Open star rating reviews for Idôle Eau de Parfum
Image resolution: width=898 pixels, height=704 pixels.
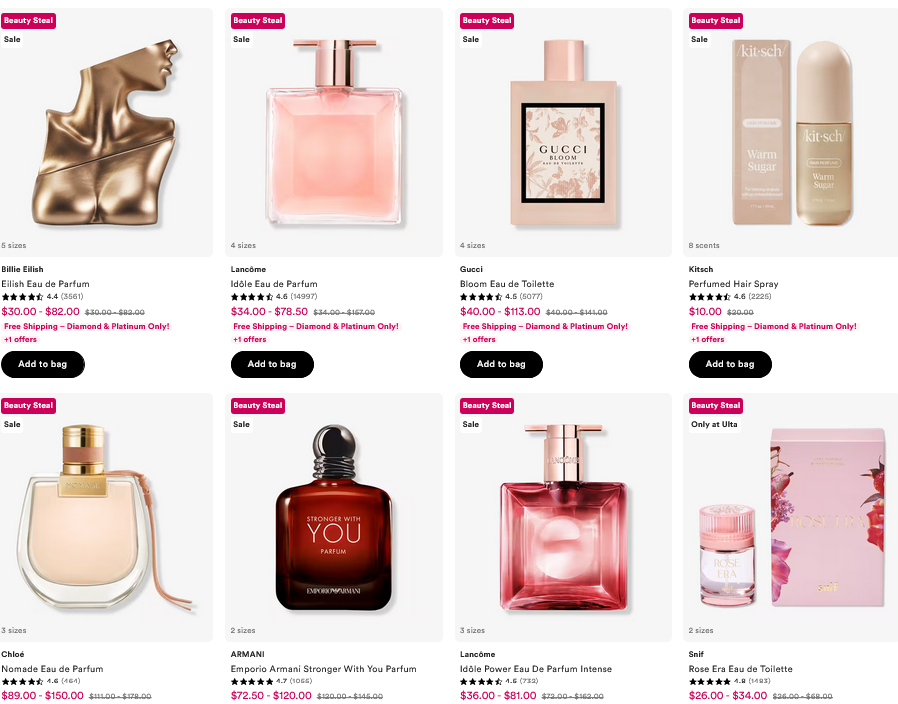(x=274, y=297)
